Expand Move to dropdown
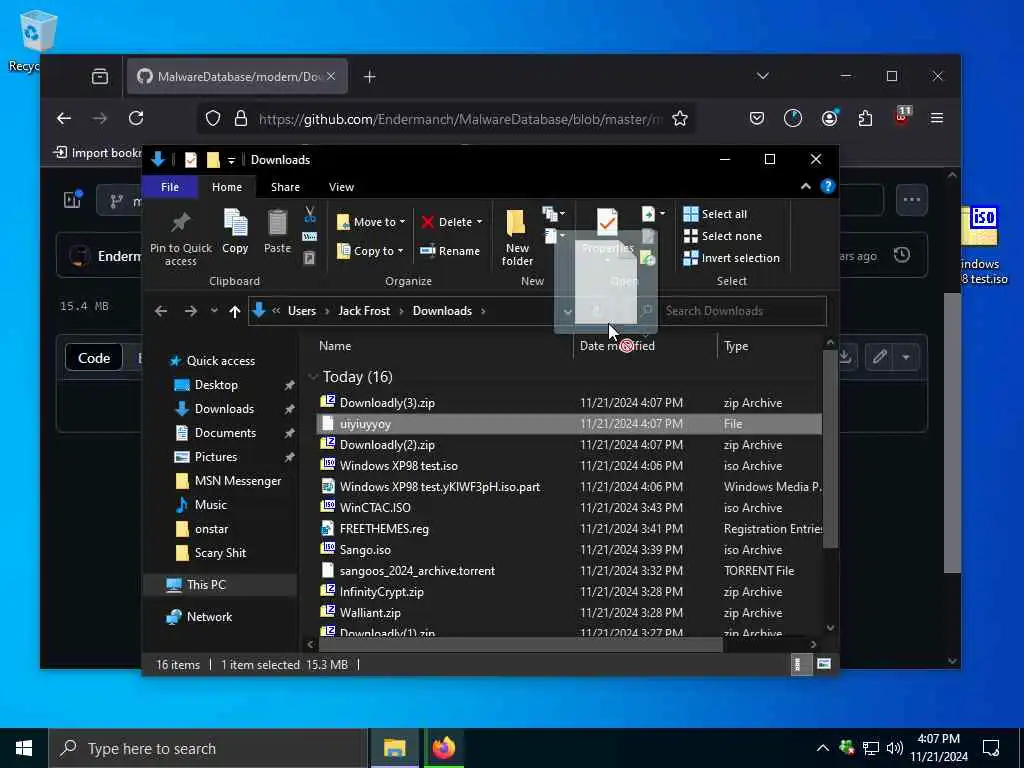 click(x=402, y=222)
